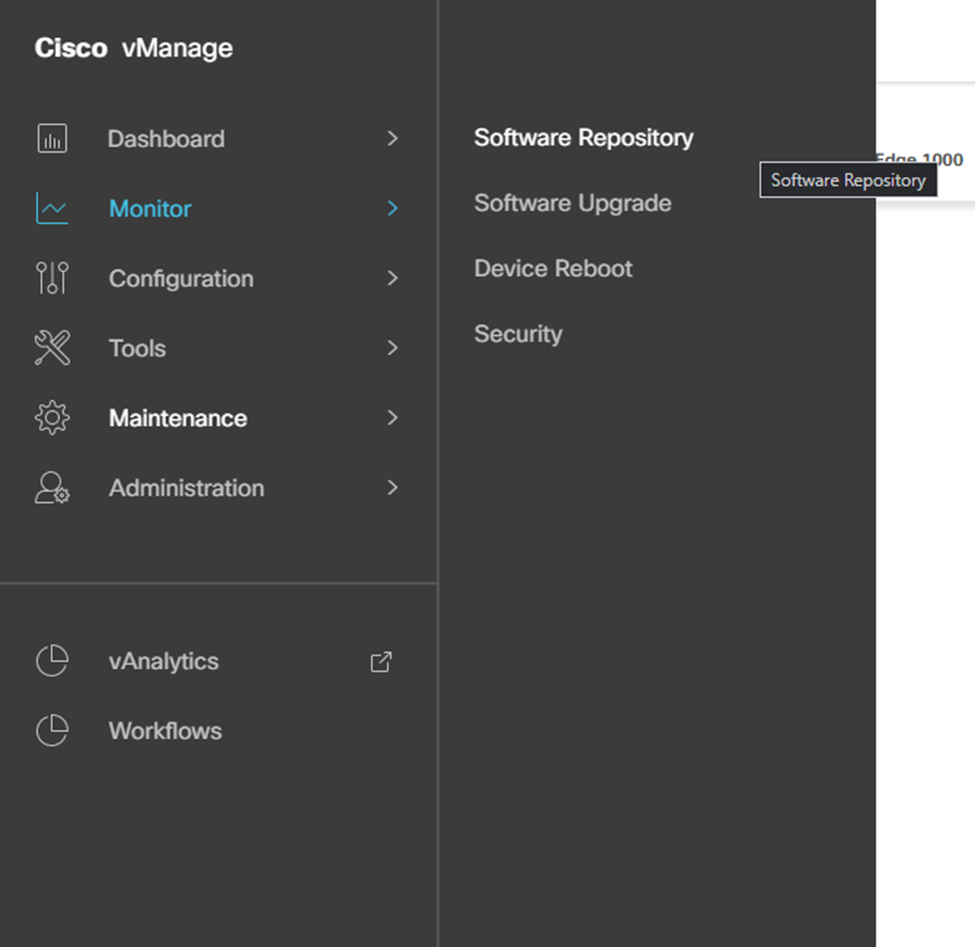
Task: Navigate to Software Upgrade
Action: click(x=572, y=203)
